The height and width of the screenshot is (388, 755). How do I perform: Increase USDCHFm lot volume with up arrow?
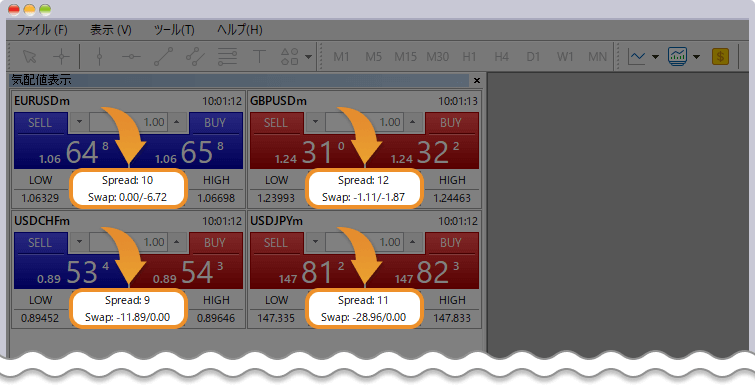coord(177,242)
